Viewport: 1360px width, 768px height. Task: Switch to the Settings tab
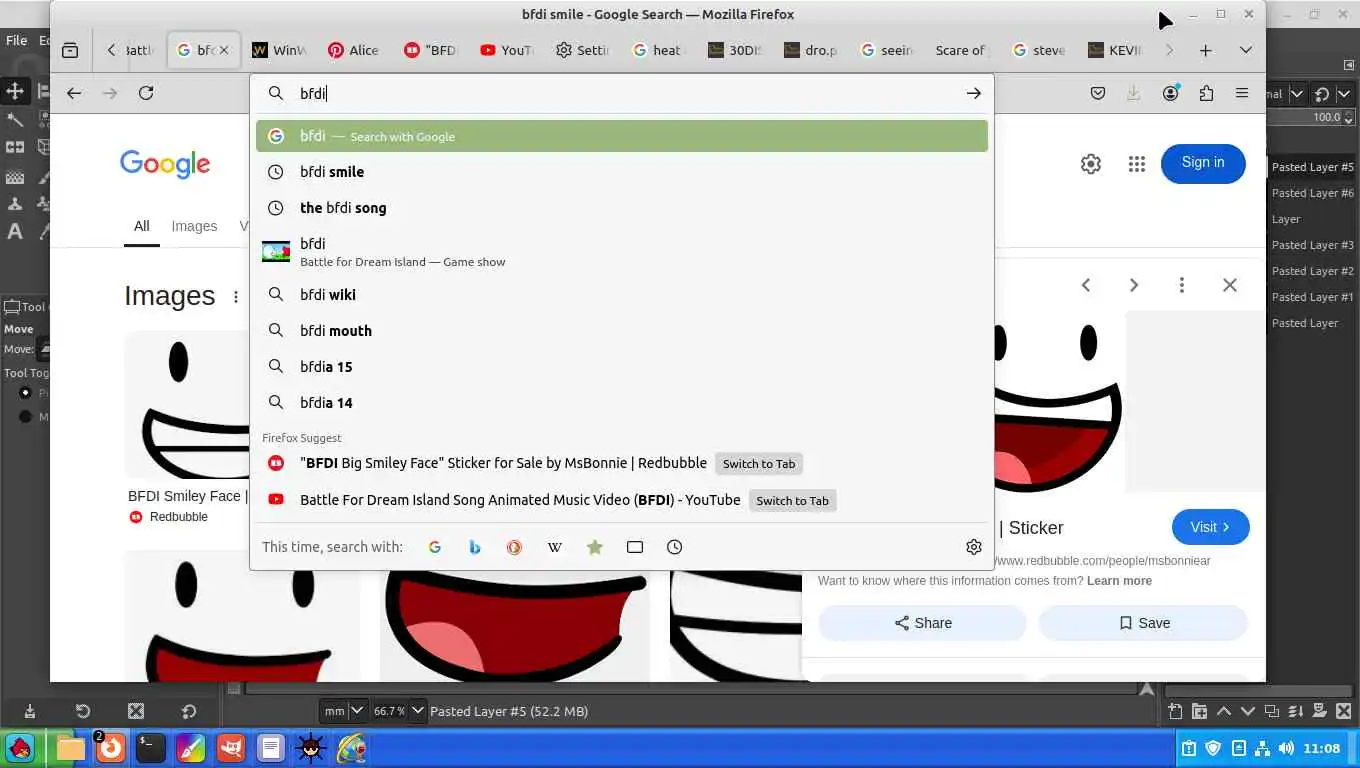pos(583,50)
